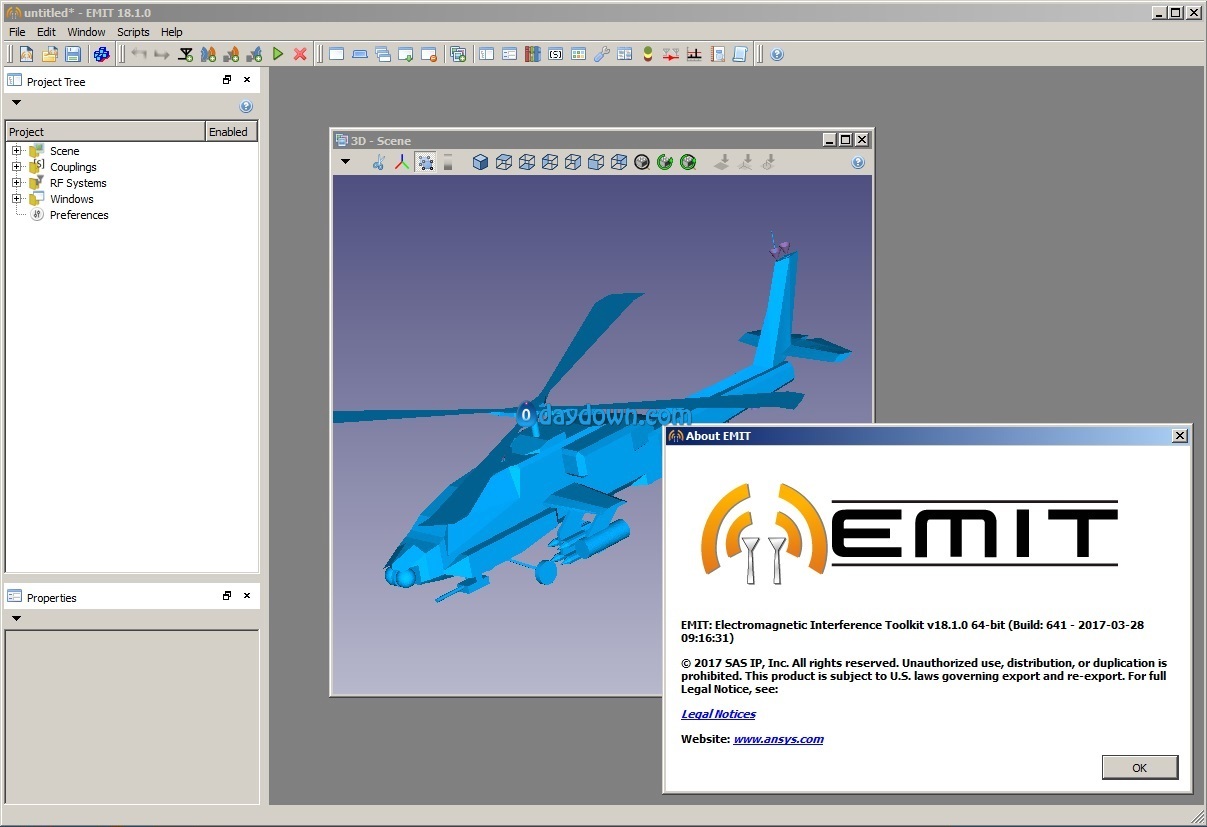The image size is (1207, 827).
Task: Click the red X delete icon
Action: (x=300, y=54)
